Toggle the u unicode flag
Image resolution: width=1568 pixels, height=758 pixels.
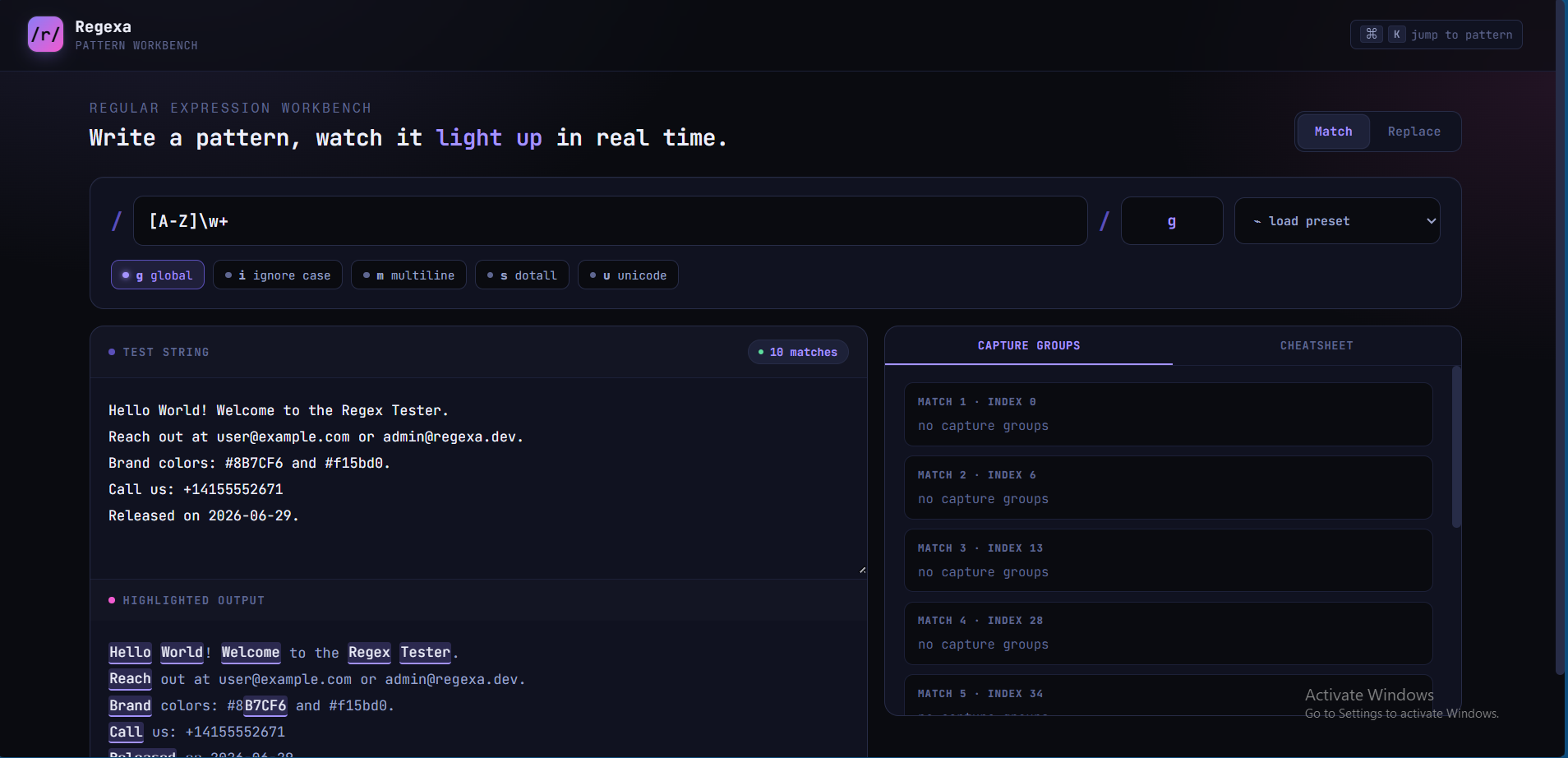(x=628, y=275)
